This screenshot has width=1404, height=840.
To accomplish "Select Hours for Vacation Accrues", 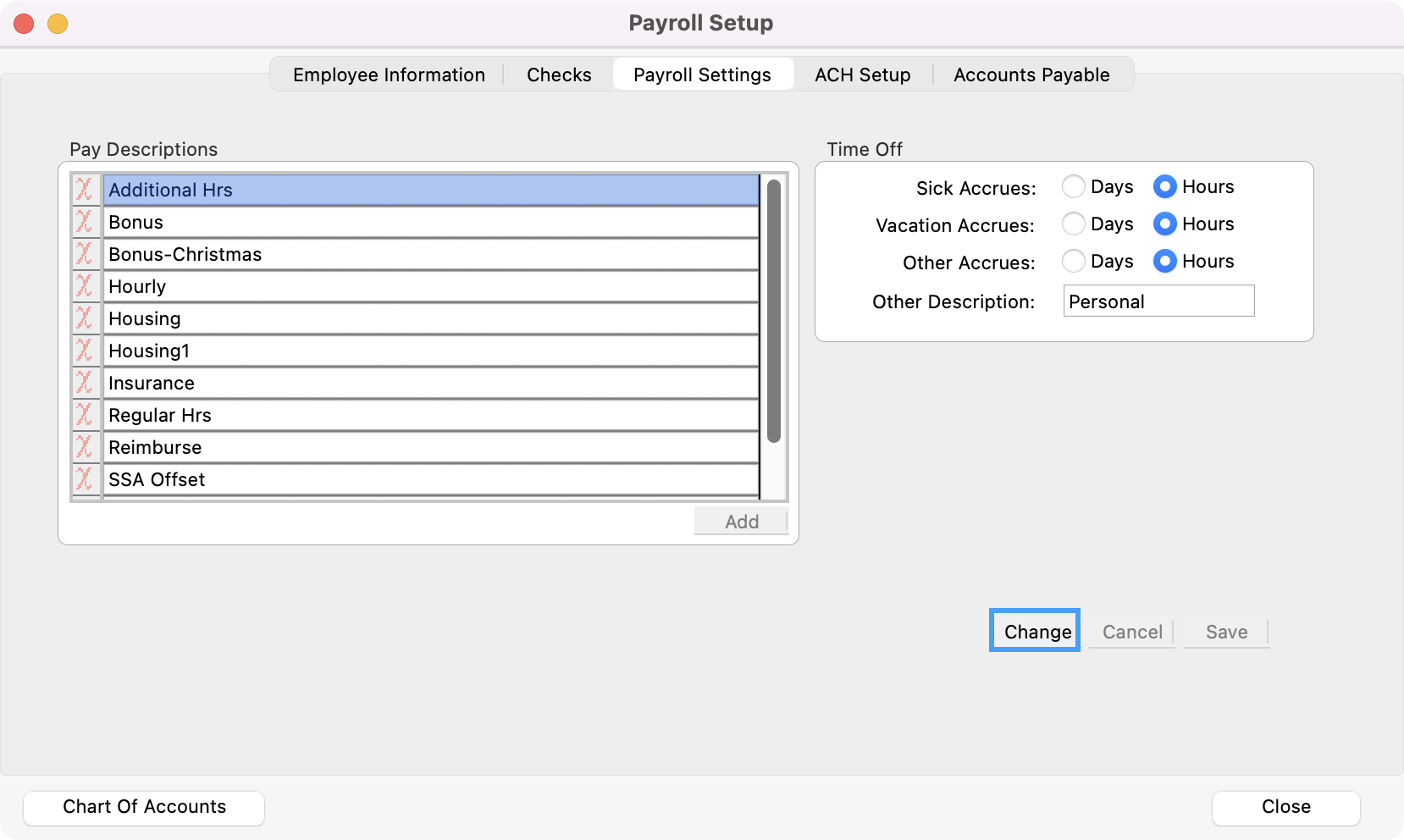I will [x=1165, y=224].
